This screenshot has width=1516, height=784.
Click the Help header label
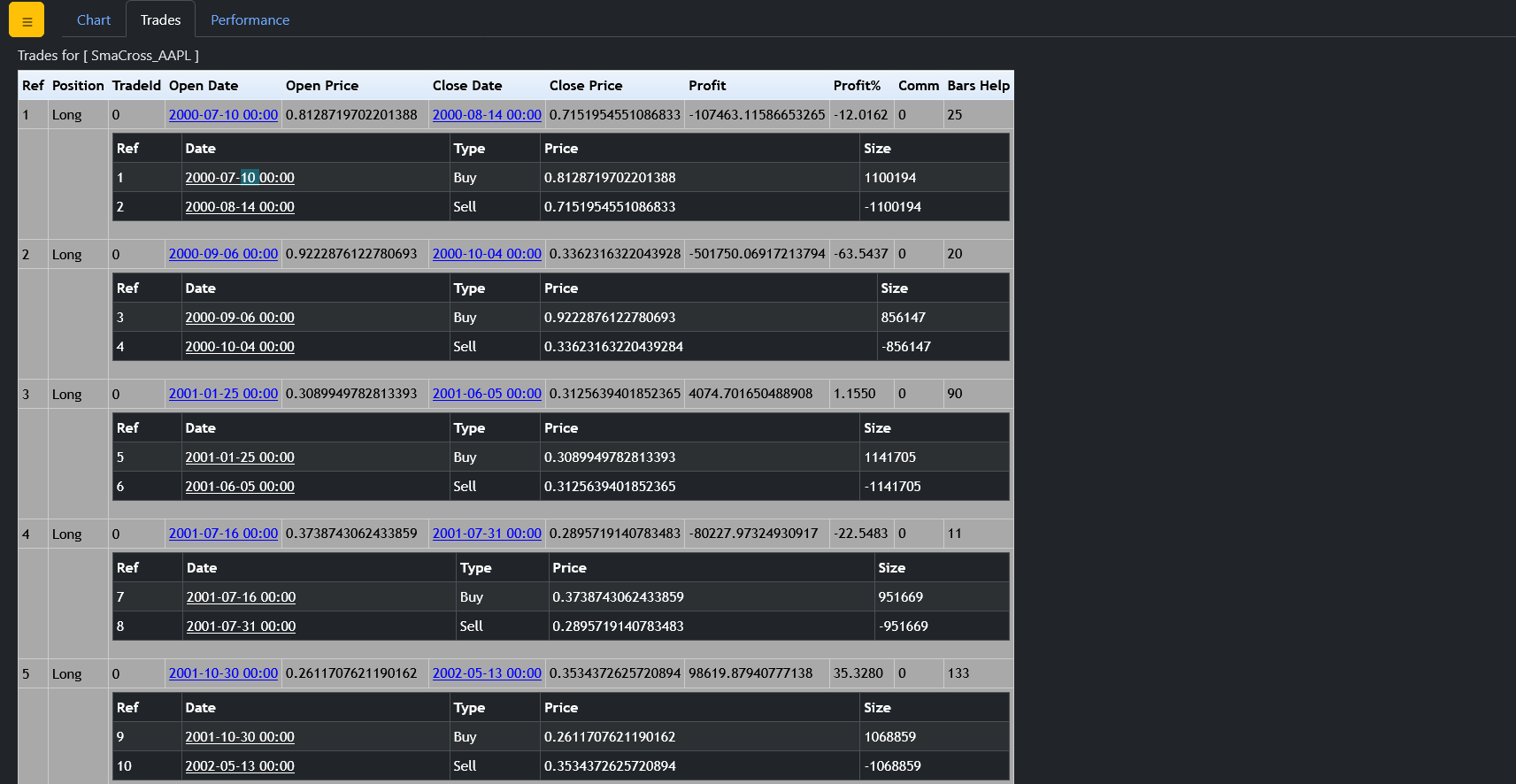click(995, 86)
